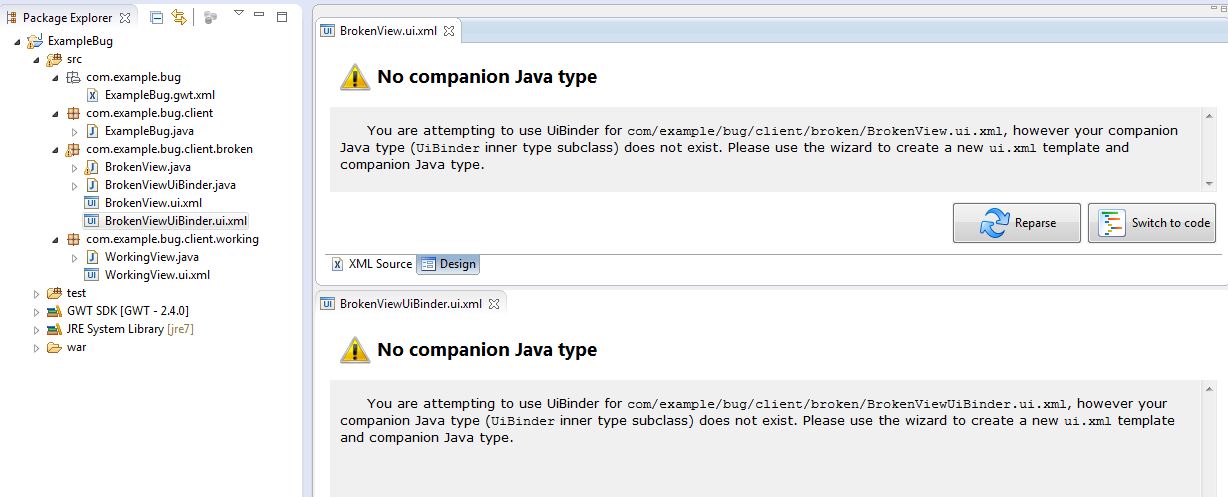This screenshot has width=1228, height=497.
Task: Switch to the XML Source tab
Action: pos(371,264)
